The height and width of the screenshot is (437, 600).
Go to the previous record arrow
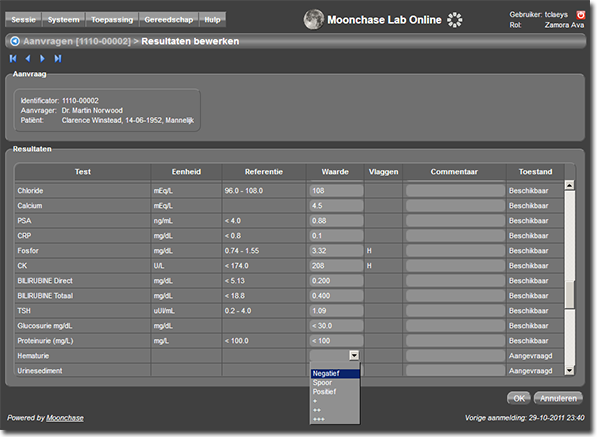click(x=28, y=58)
